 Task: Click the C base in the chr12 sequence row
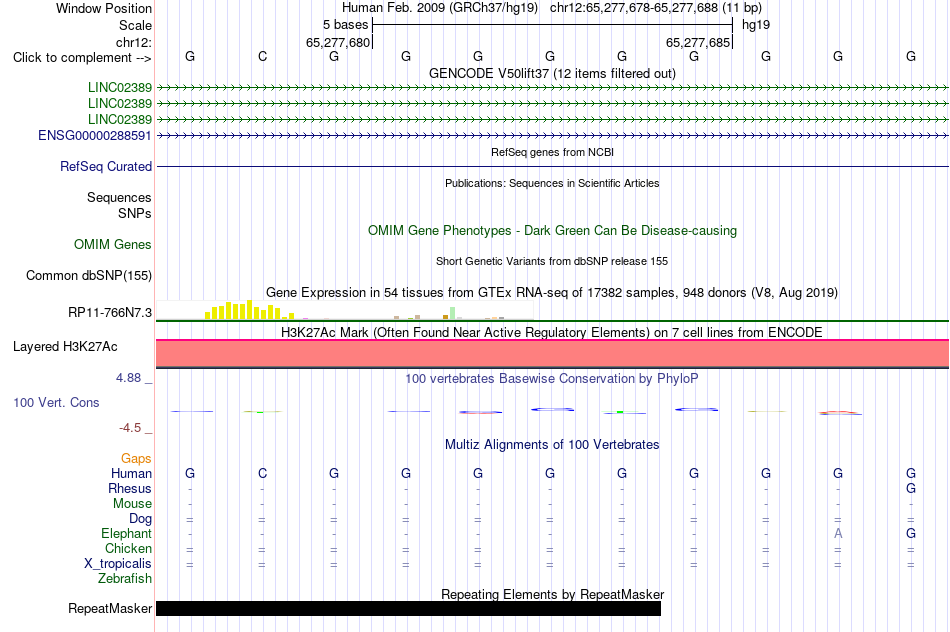coord(262,56)
